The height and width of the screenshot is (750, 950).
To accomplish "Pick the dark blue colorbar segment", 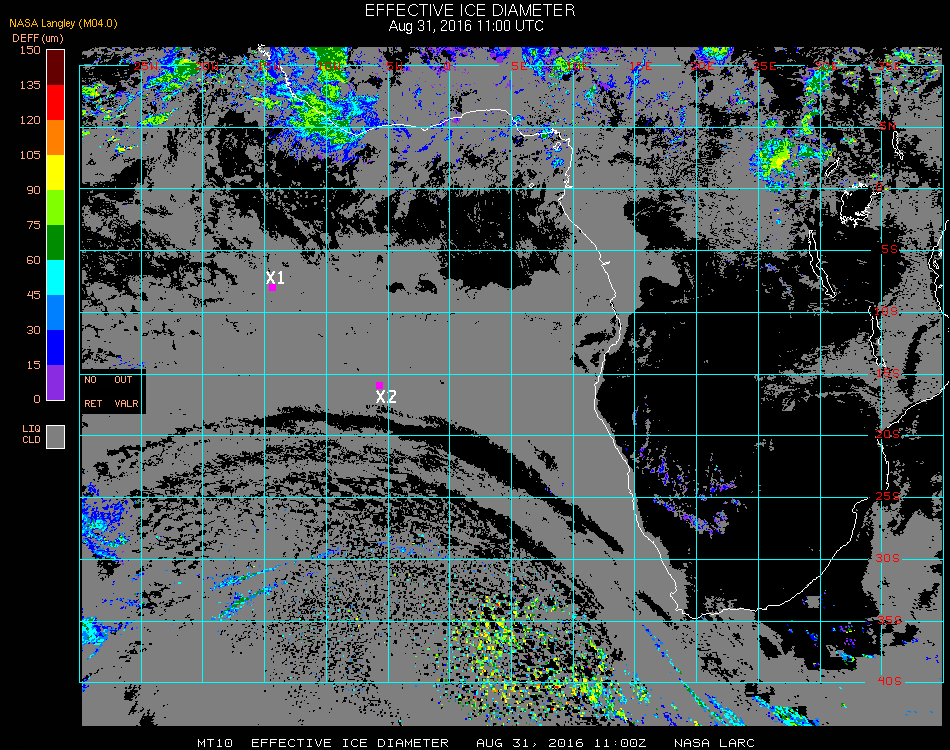I will tap(56, 348).
